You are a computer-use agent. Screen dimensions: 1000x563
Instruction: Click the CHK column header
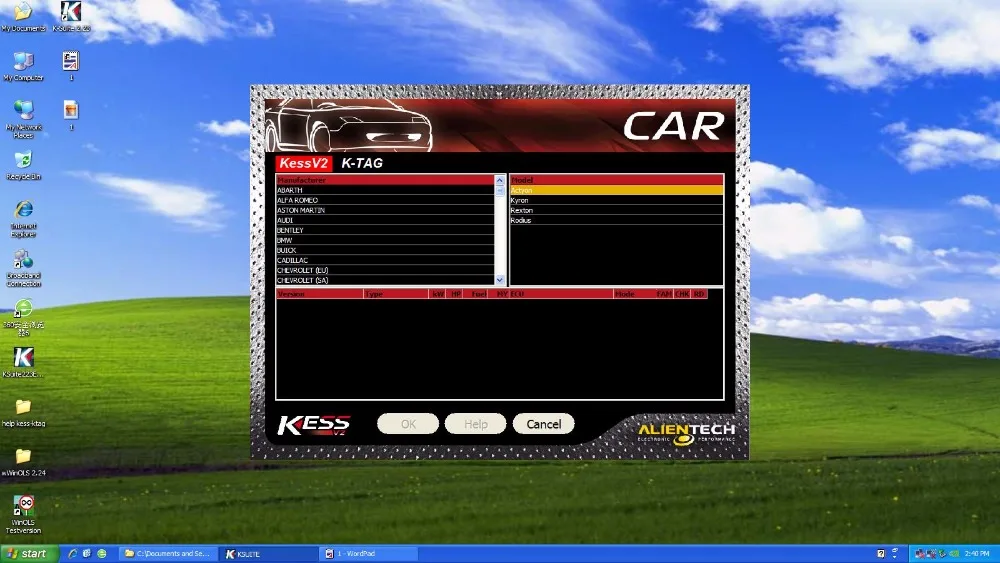[682, 294]
